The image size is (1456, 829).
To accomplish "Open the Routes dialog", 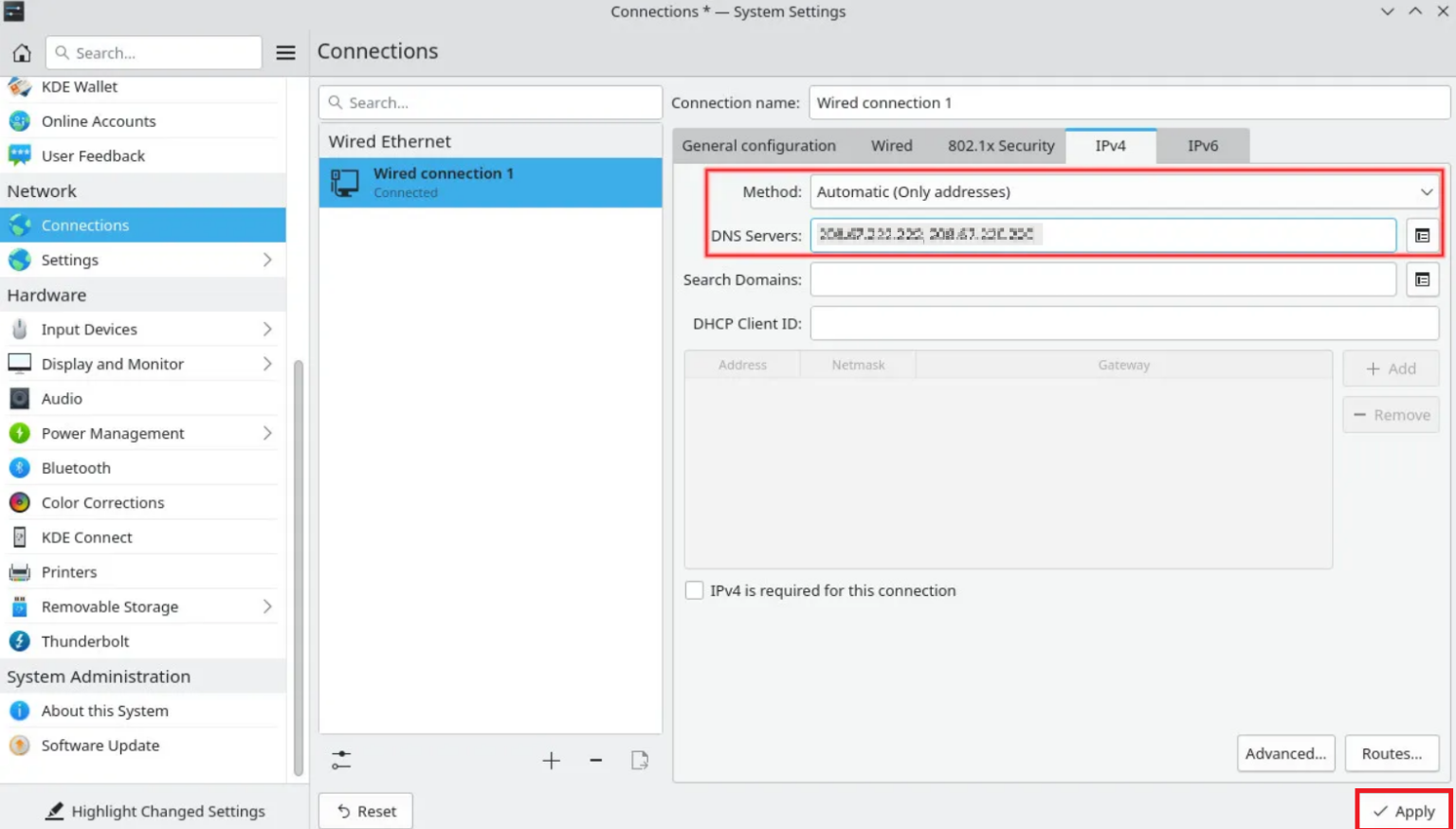I will (1392, 753).
